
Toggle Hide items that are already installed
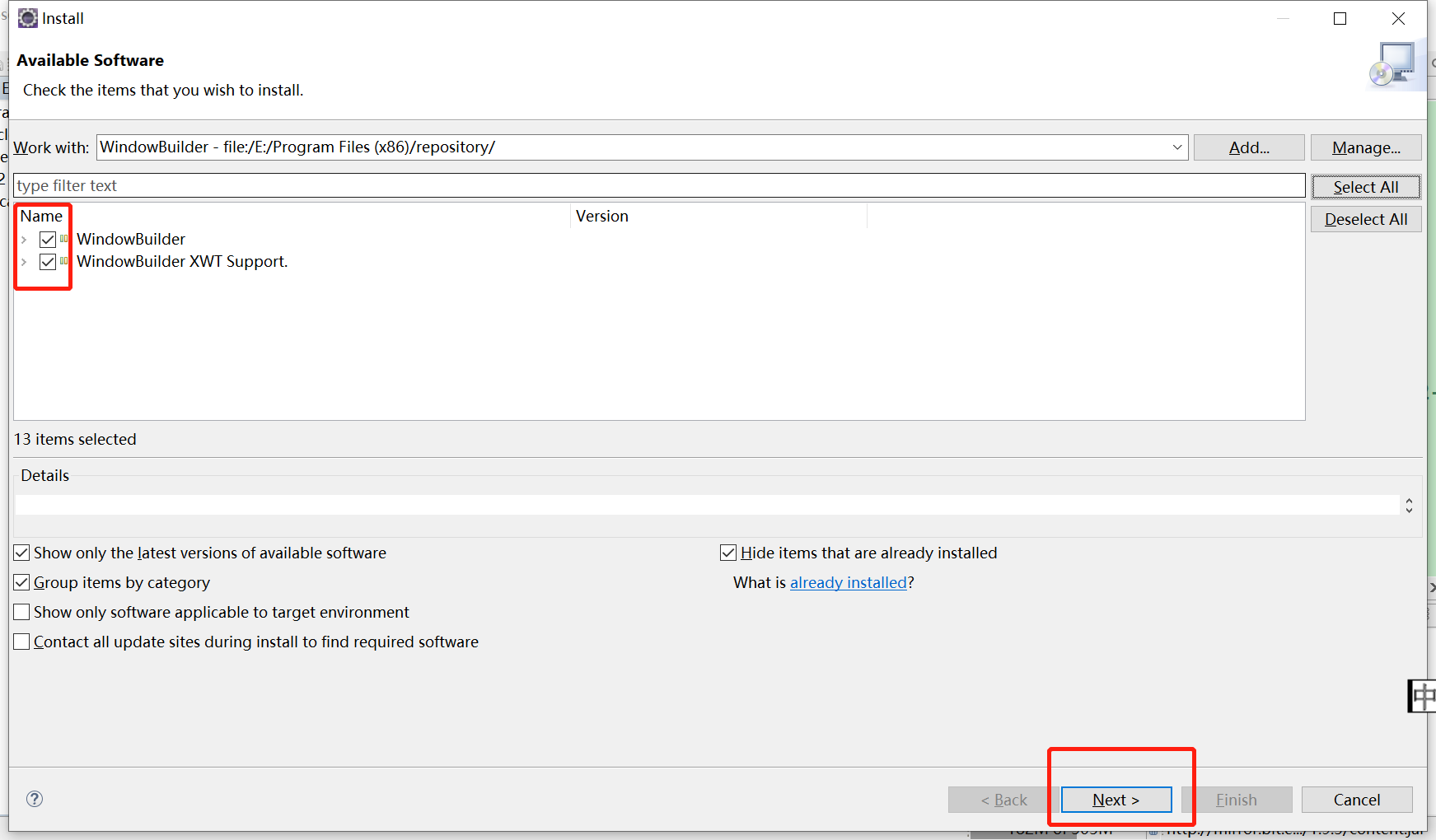[x=728, y=553]
